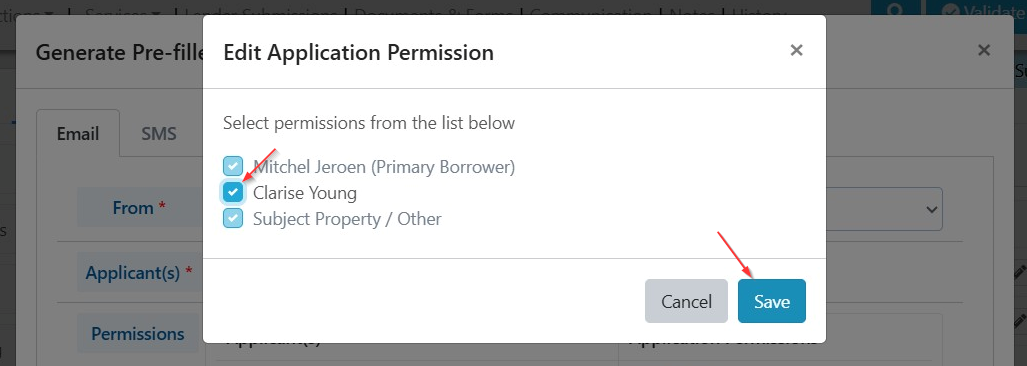Cancel the permission edit
1027x366 pixels.
pos(686,301)
